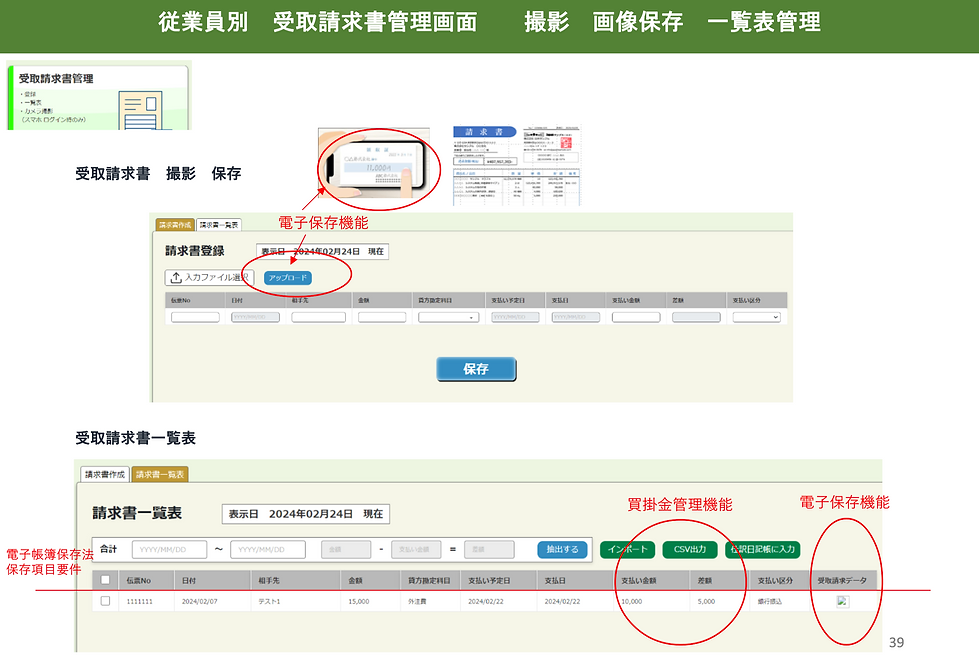Click the first YYYY/MM/DD date filter field
The image size is (979, 663).
[x=169, y=549]
